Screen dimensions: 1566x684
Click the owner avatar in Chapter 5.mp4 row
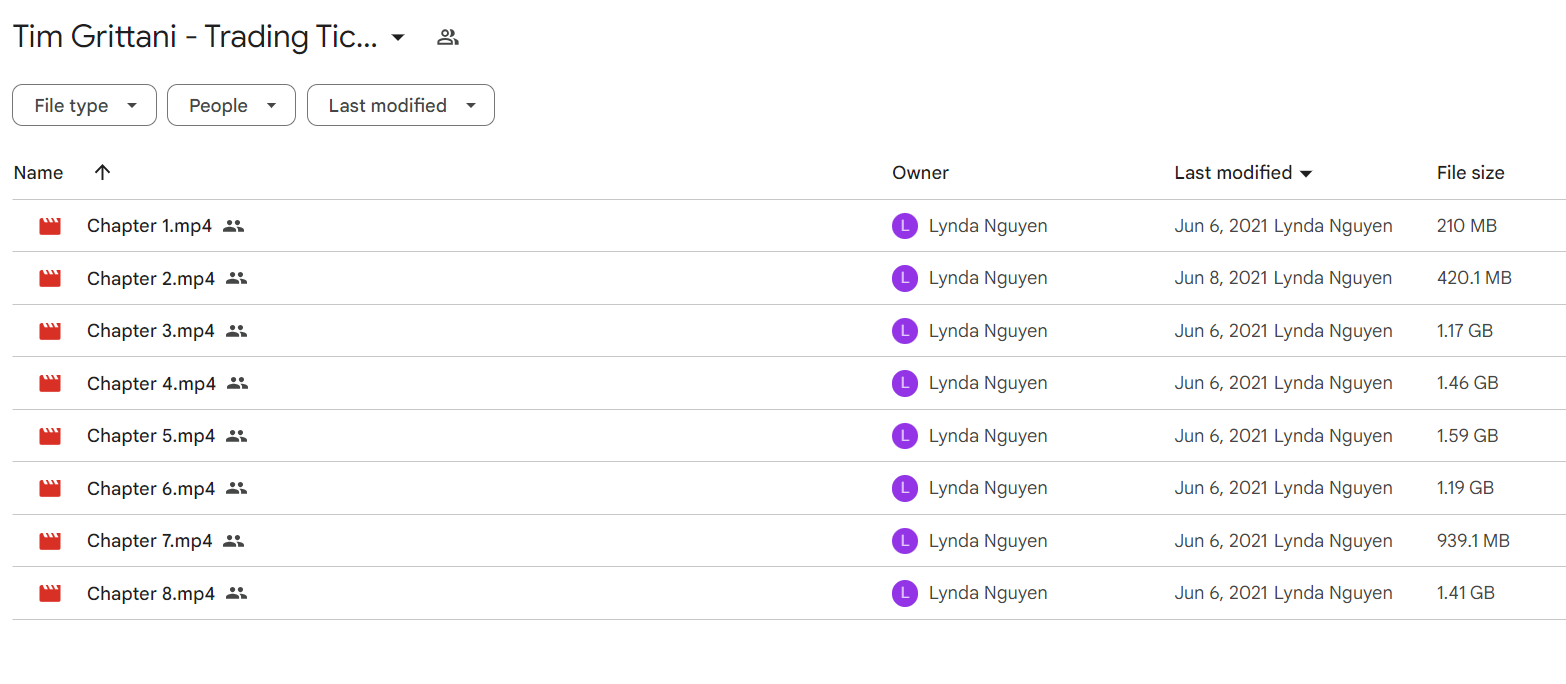pos(905,436)
